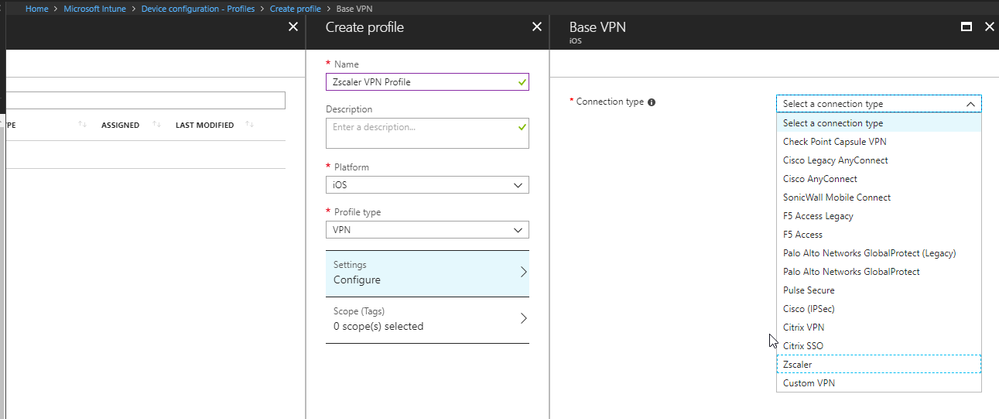Close the Create profile blade
Screen dimensions: 999x419
pyautogui.click(x=536, y=27)
